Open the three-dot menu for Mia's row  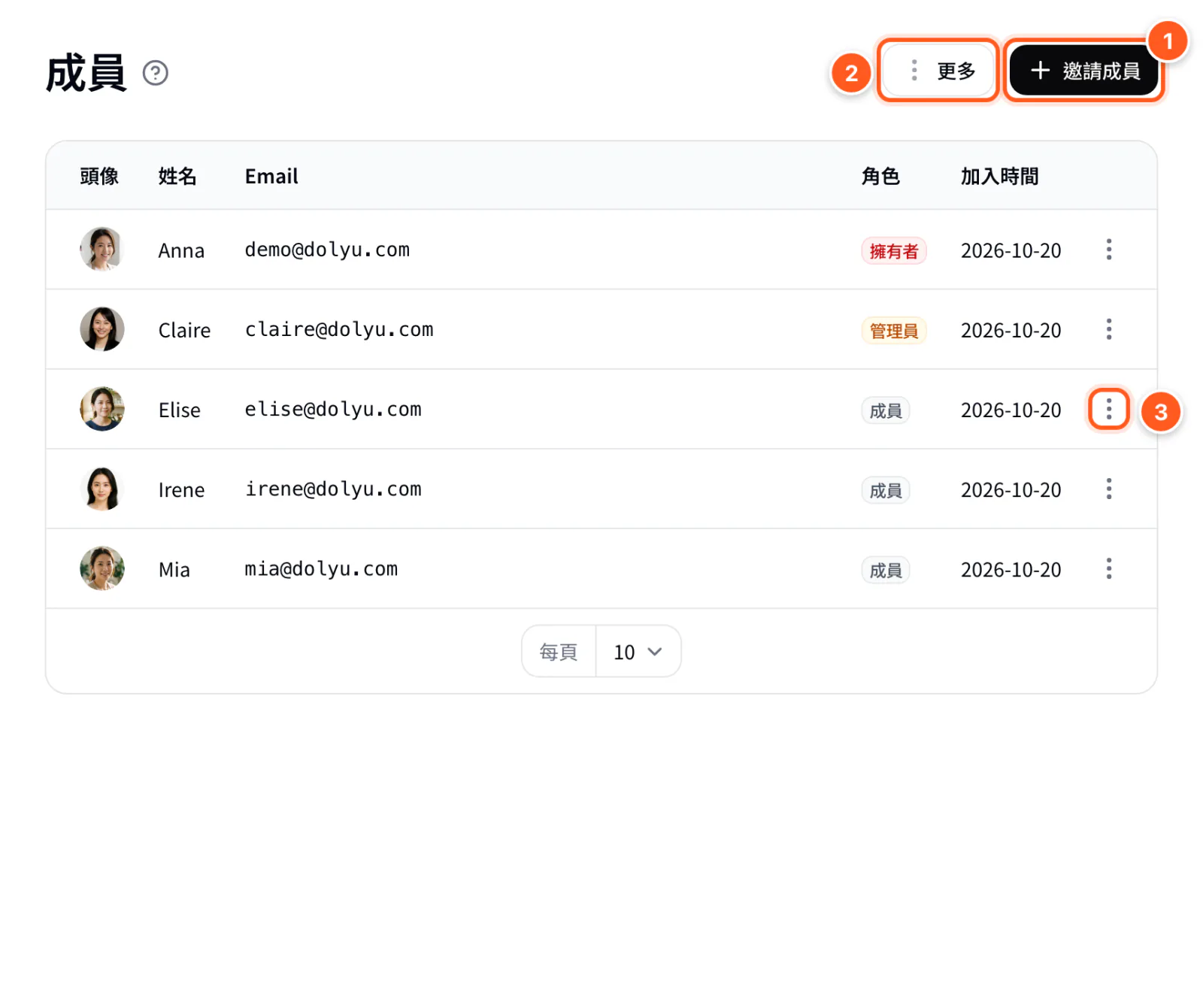point(1109,568)
